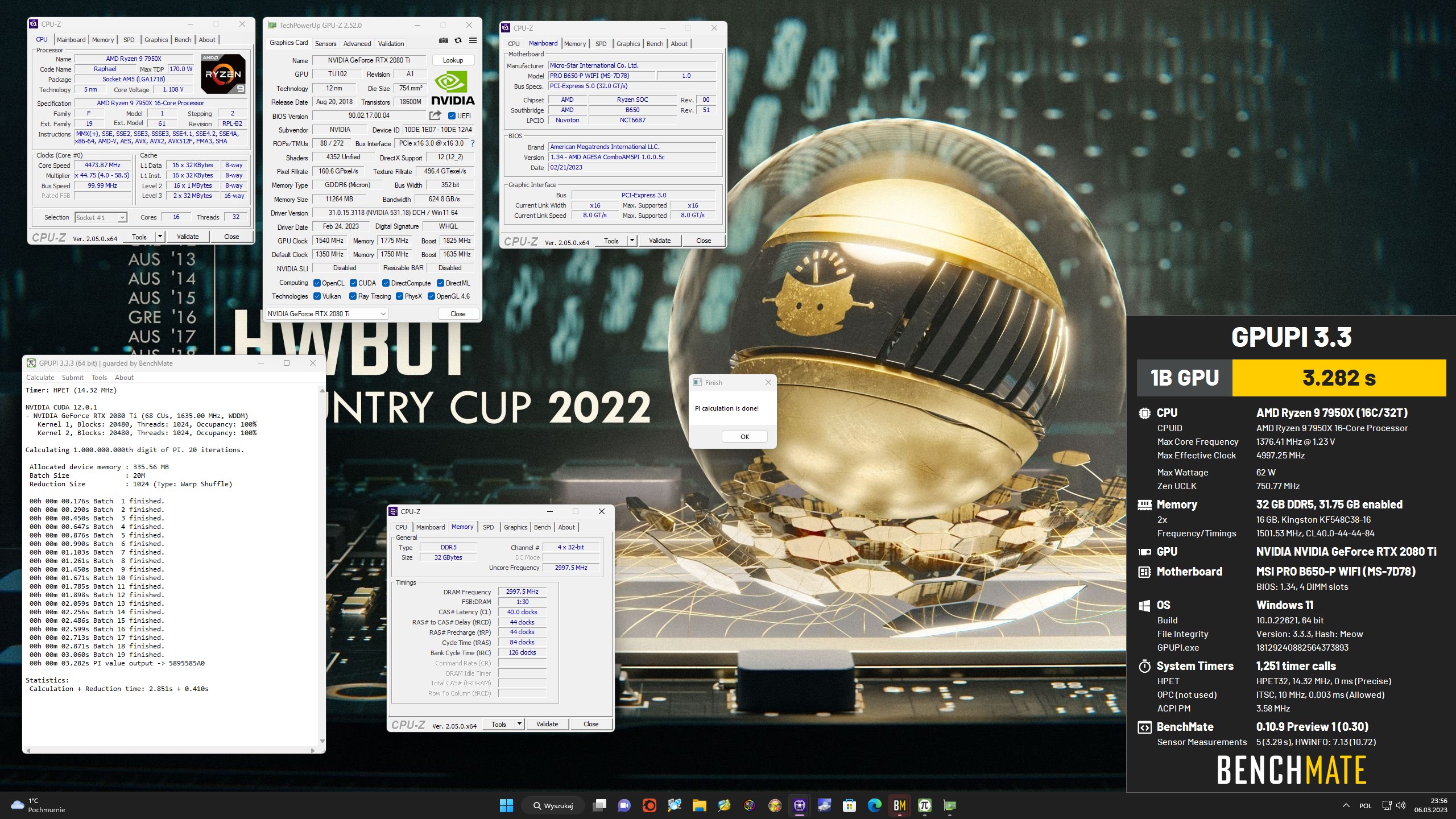
Task: Click Tools button in CPU-Z Memory window
Action: click(x=499, y=724)
